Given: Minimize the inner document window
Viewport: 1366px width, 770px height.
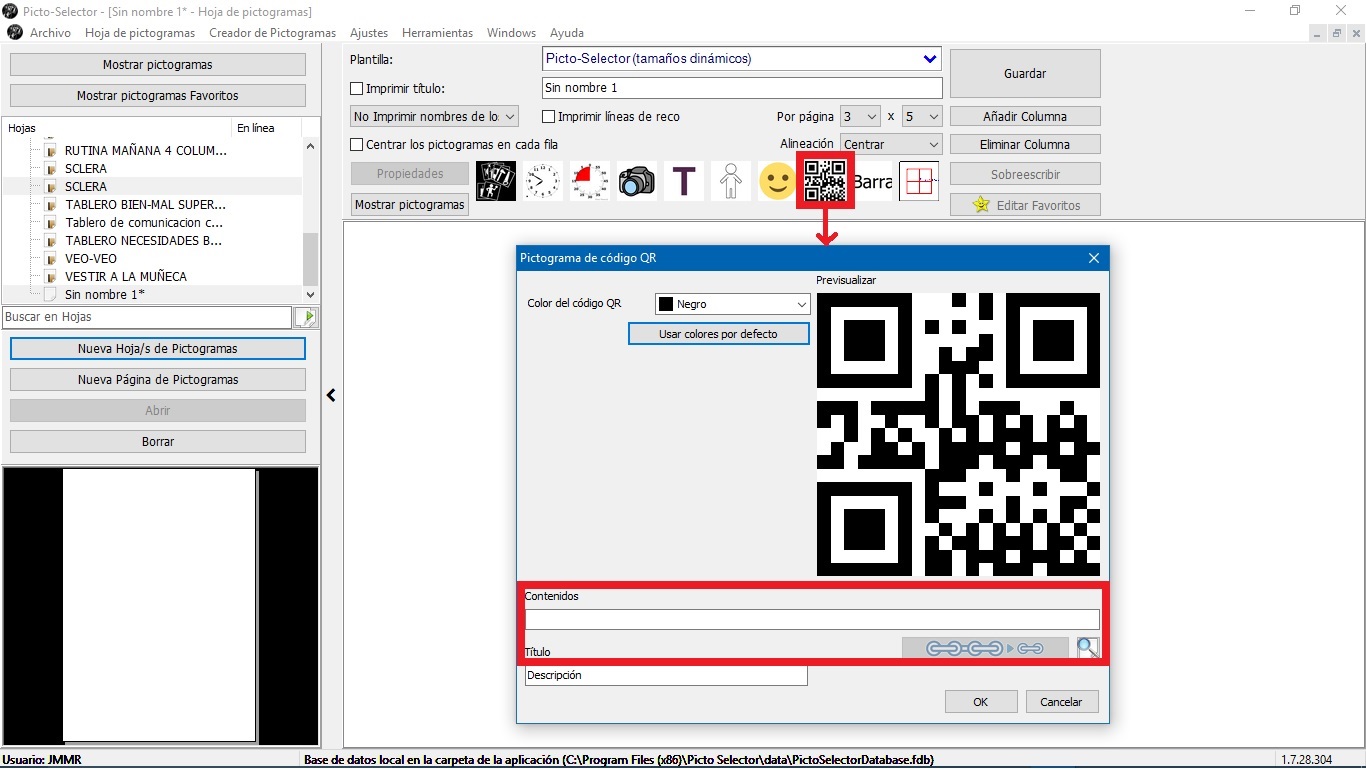Looking at the screenshot, I should [1317, 33].
